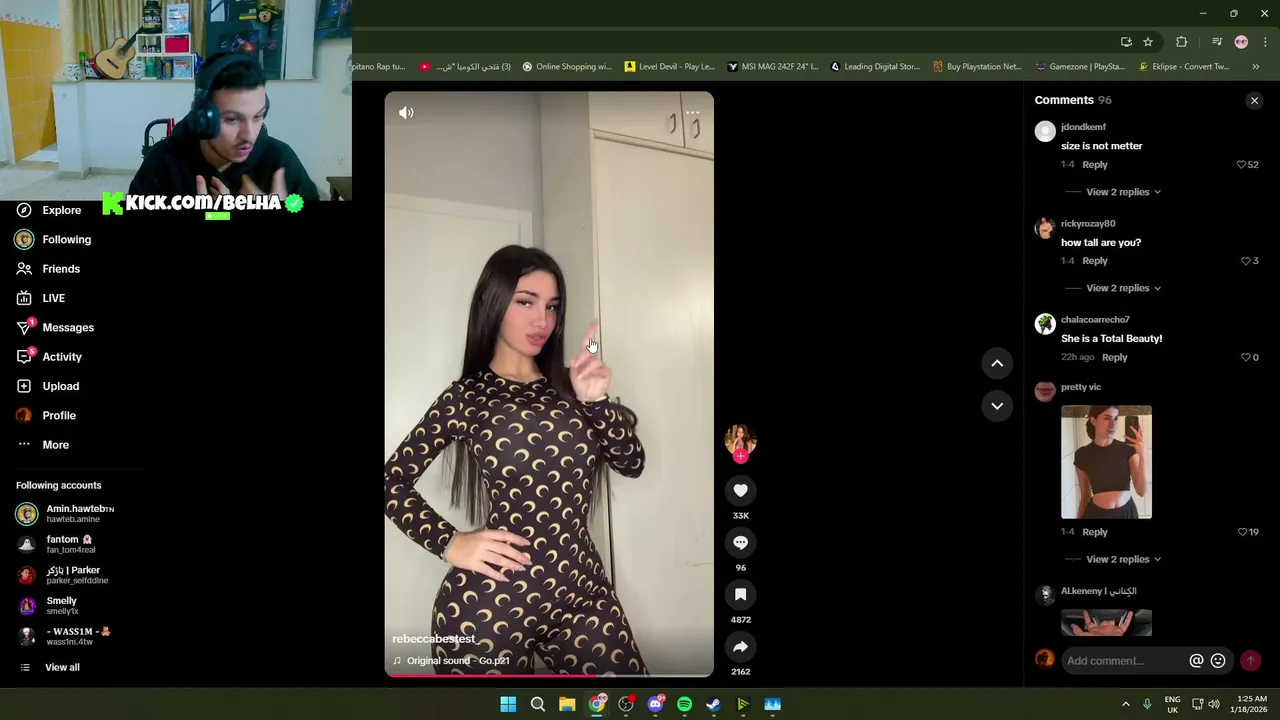Reply to pretty vic's comment
Viewport: 1280px width, 720px height.
pyautogui.click(x=1094, y=532)
